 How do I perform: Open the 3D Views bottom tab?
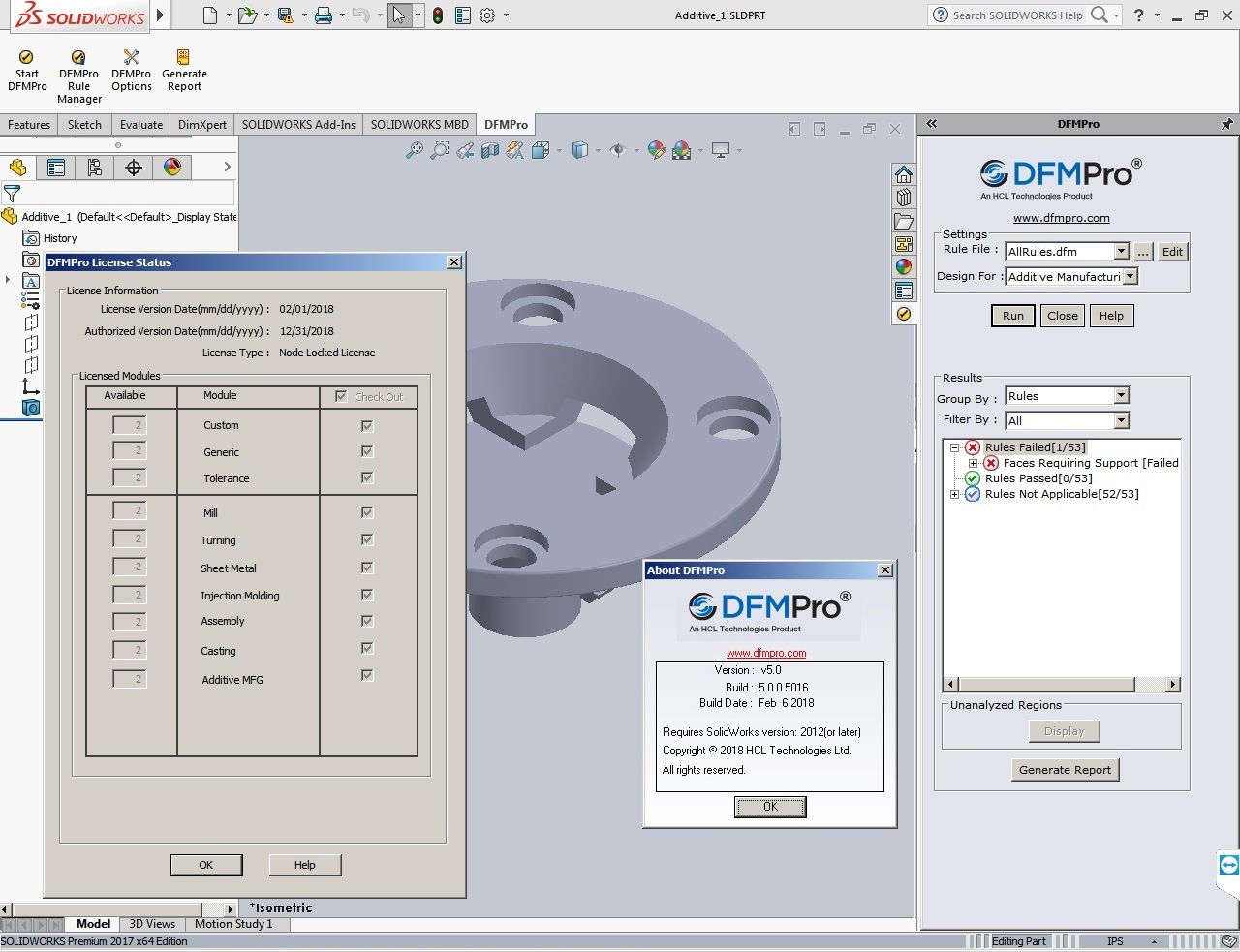click(152, 924)
